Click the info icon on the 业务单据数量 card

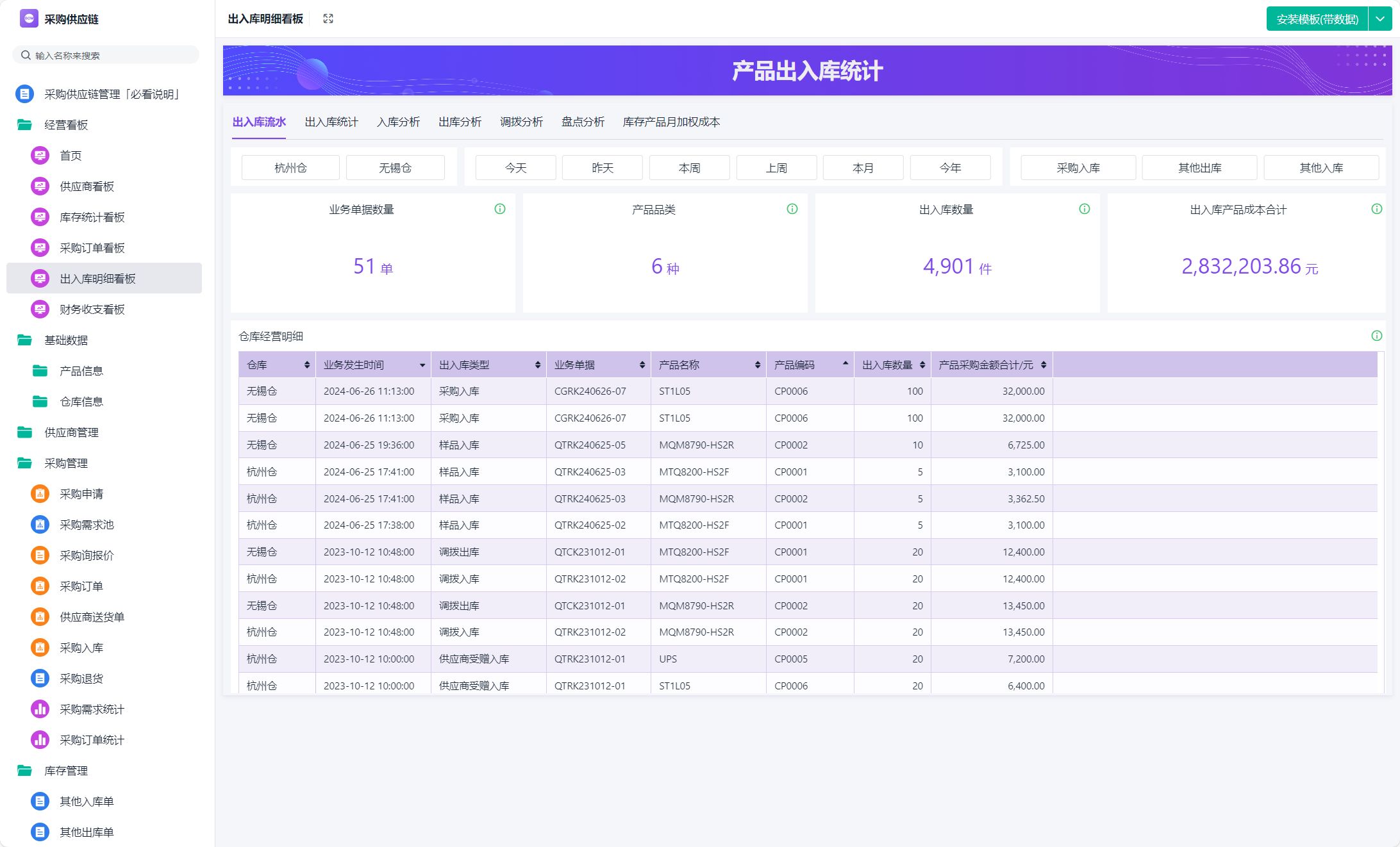click(500, 209)
